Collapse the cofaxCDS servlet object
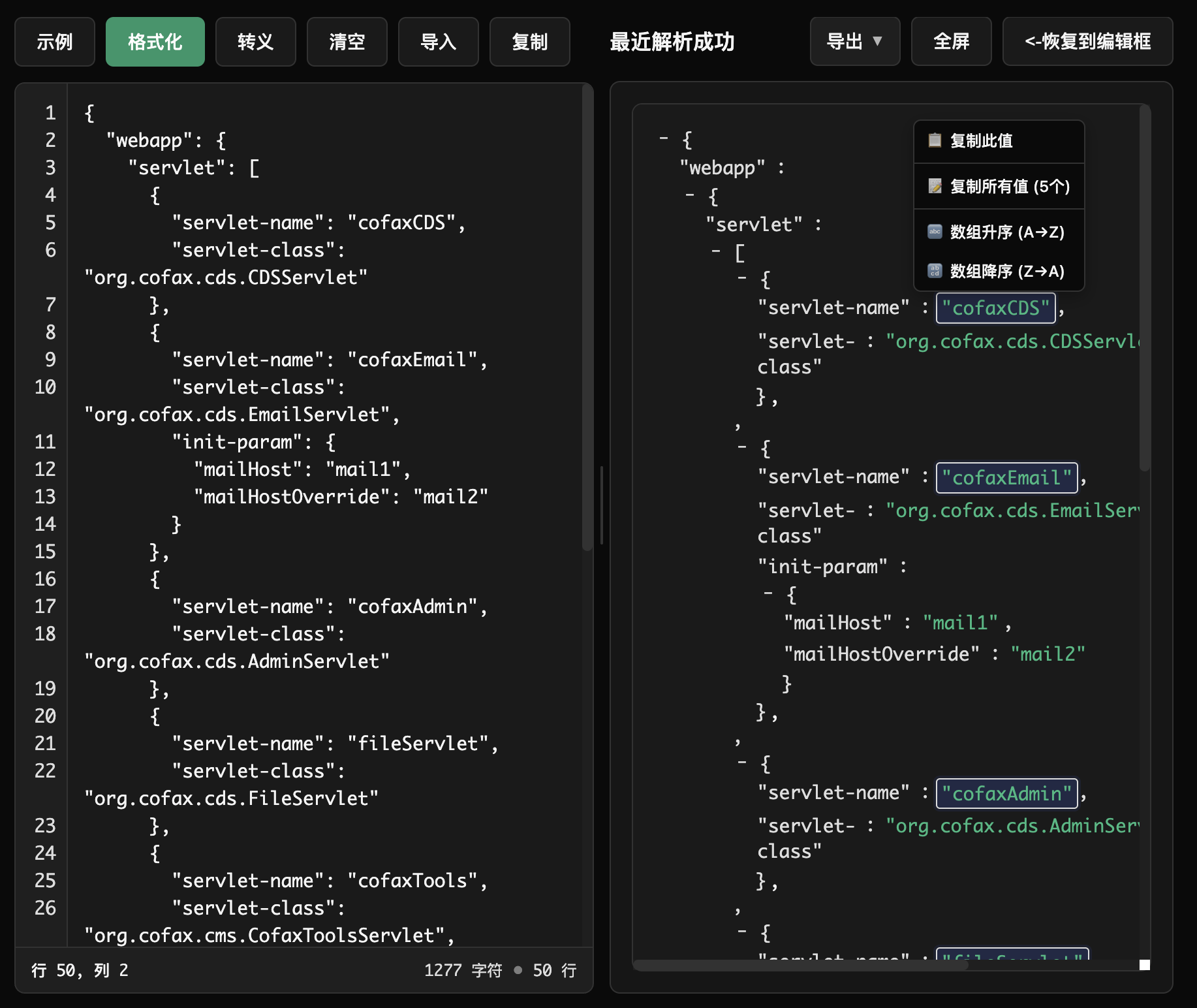 pos(742,279)
